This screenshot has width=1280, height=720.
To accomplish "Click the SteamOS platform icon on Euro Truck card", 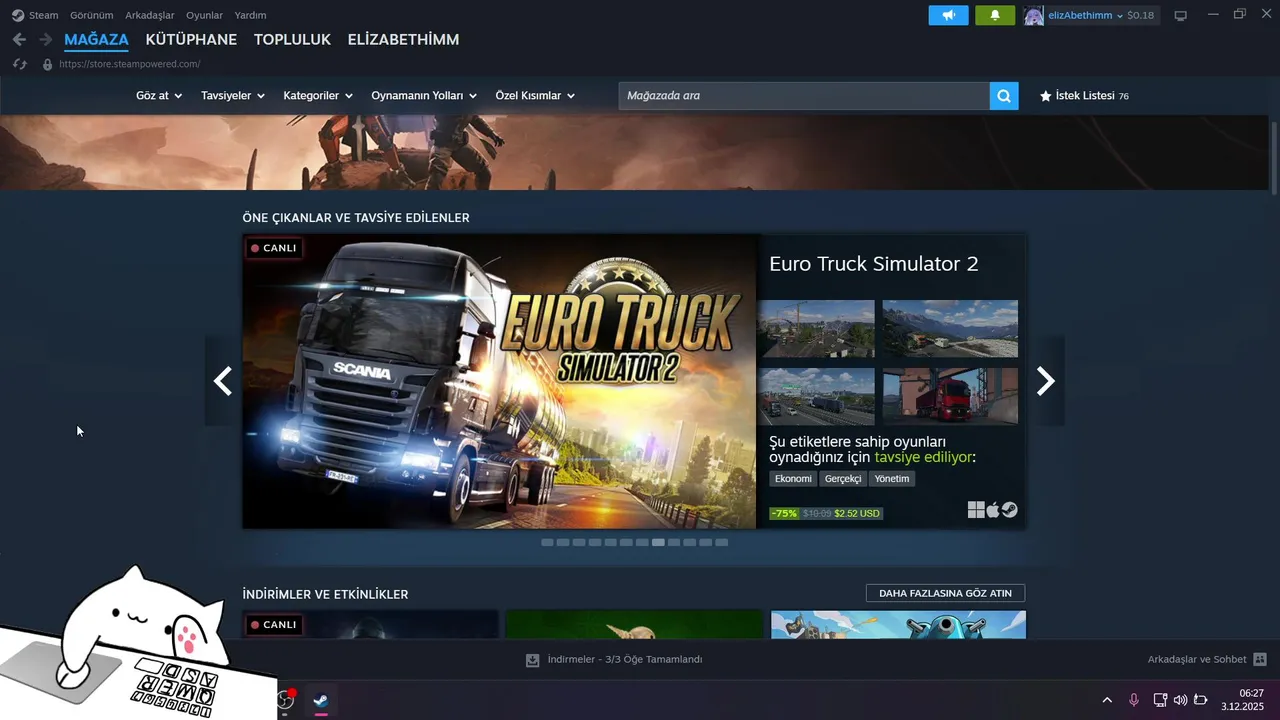I will point(1010,511).
